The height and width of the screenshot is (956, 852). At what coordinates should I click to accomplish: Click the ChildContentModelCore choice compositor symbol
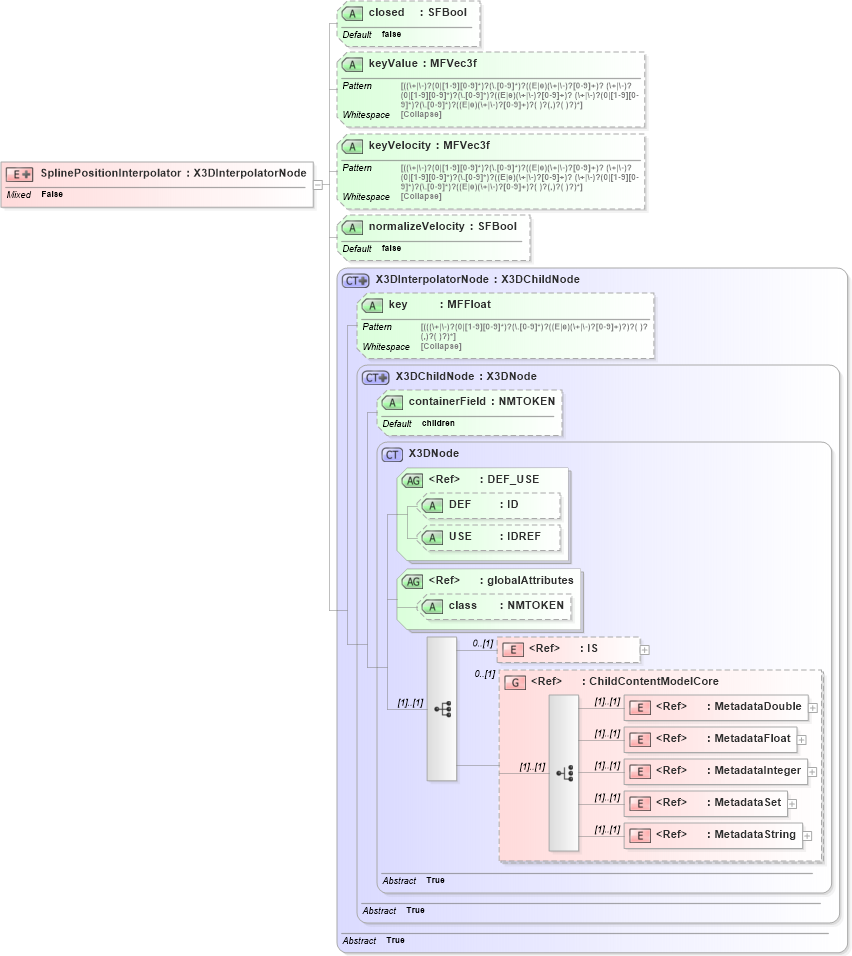564,773
